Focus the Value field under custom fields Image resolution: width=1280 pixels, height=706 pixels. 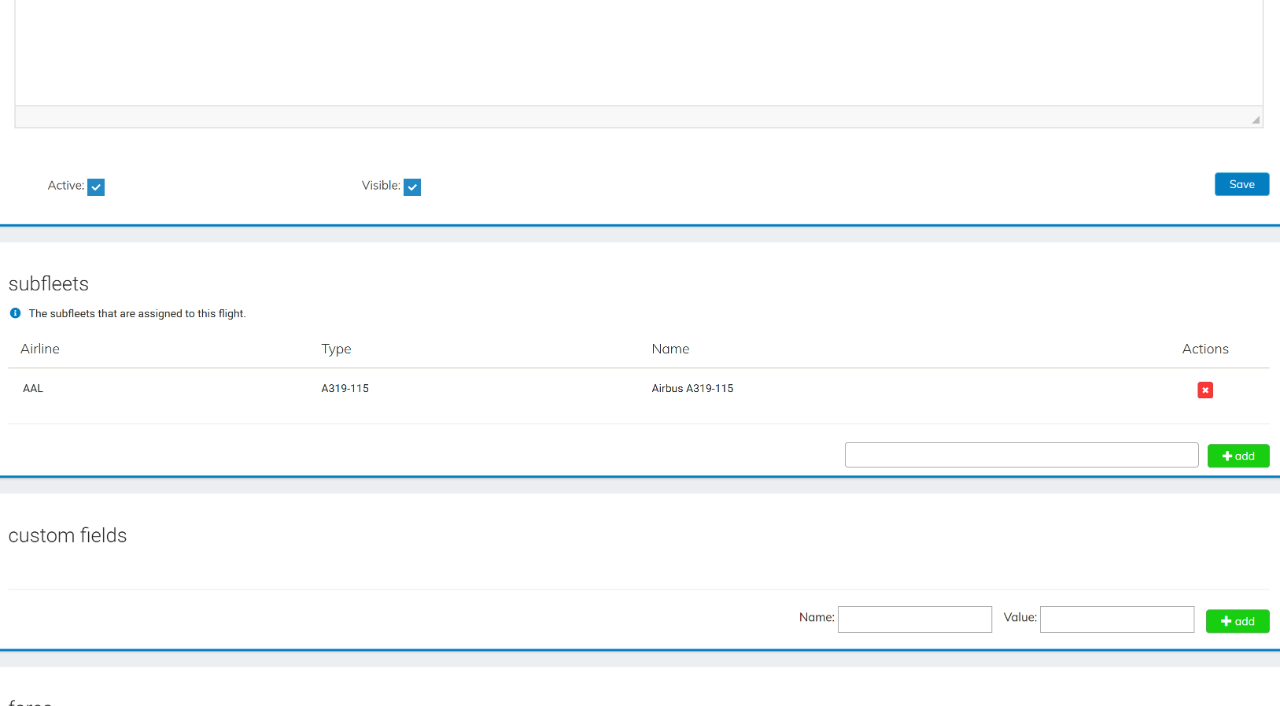tap(1116, 618)
